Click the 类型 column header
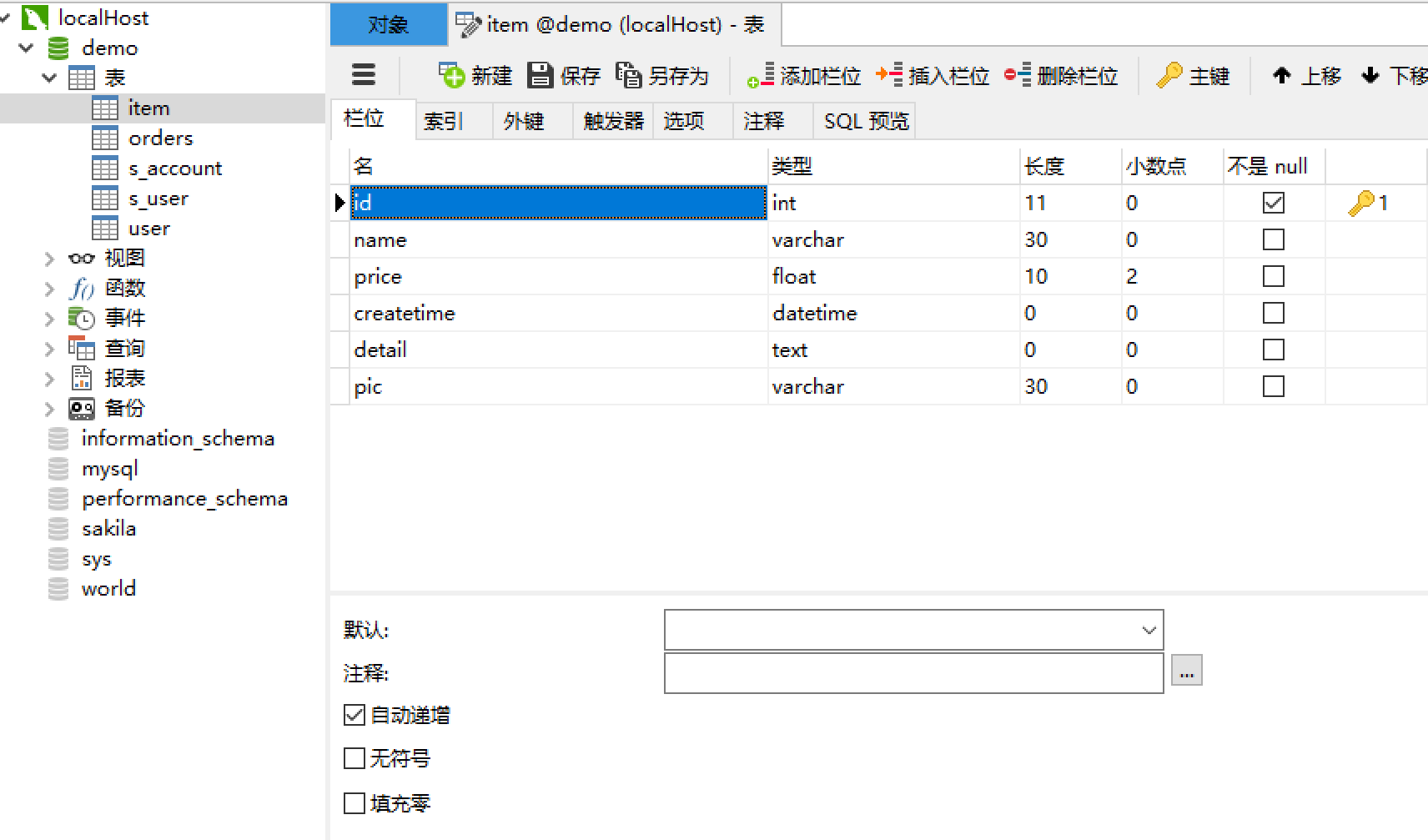This screenshot has width=1428, height=840. [893, 166]
